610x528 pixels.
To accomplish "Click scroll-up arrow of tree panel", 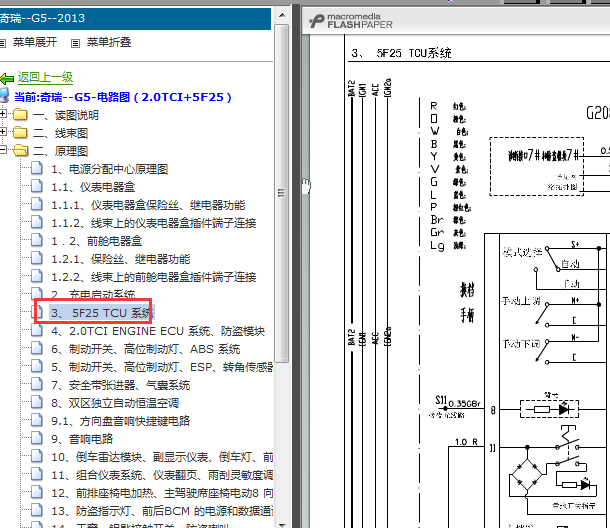I will [282, 16].
